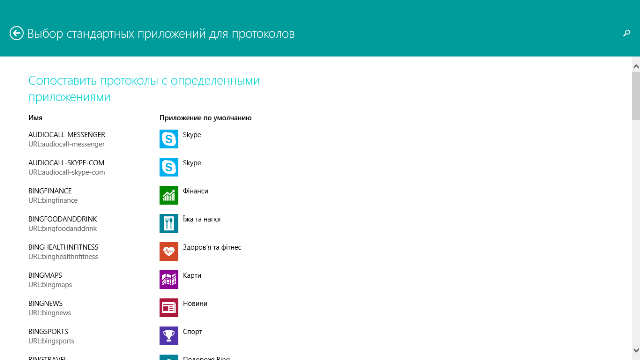This screenshot has height=360, width=640.
Task: Click page title Выбор стандартных приложений
Action: coord(161,33)
